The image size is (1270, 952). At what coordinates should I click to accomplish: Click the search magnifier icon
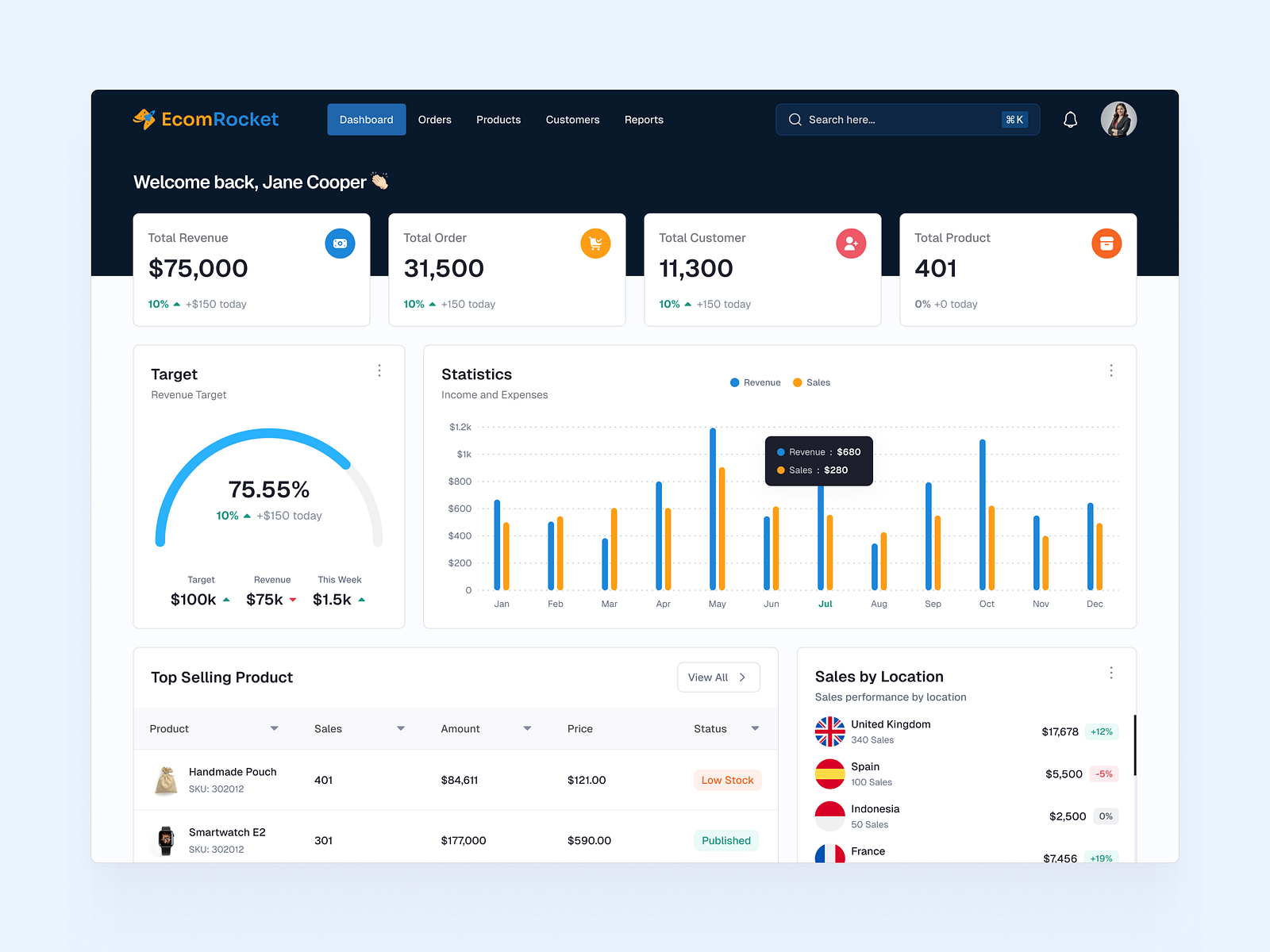(795, 119)
